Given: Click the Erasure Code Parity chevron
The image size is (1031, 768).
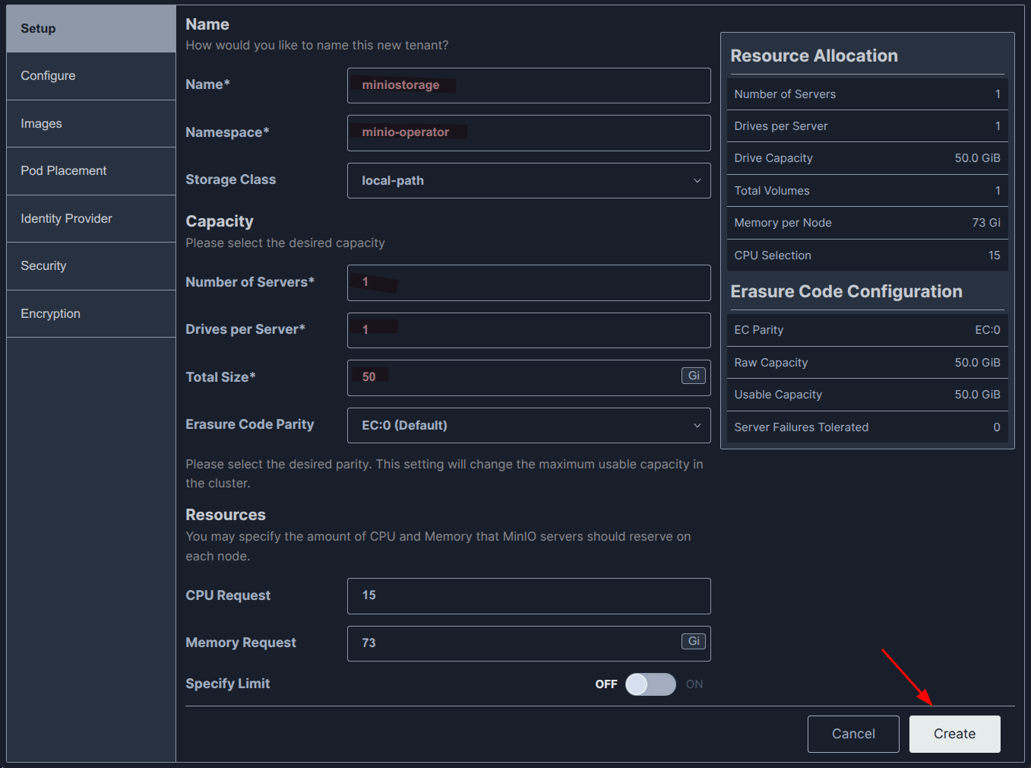Looking at the screenshot, I should click(x=697, y=425).
